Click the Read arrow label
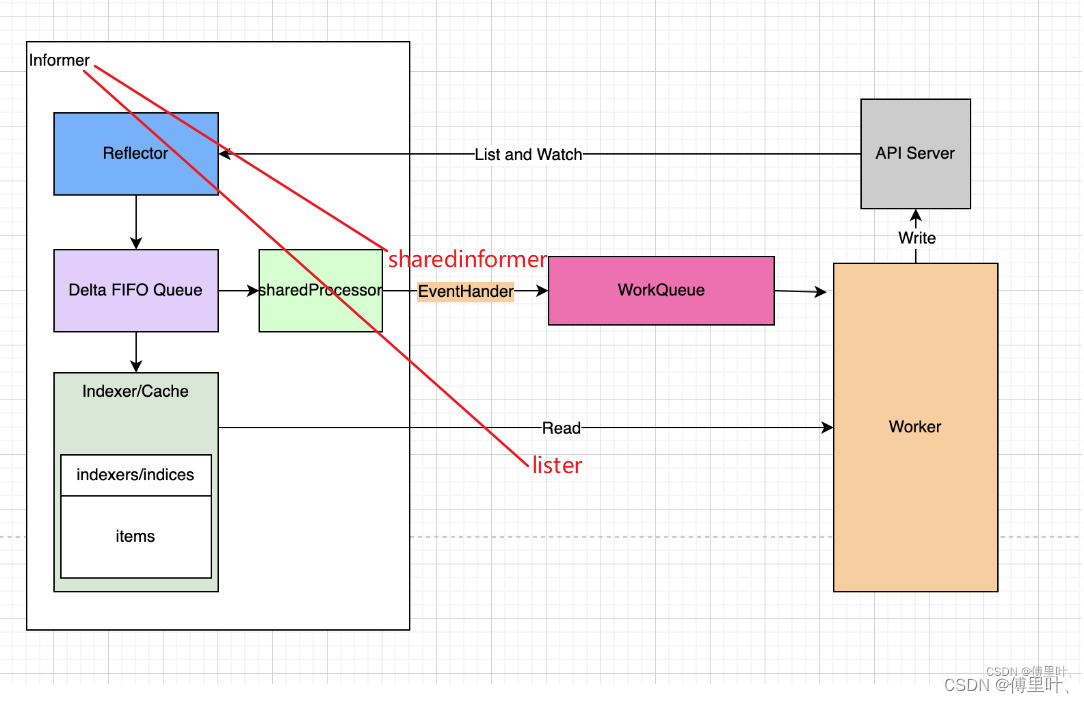This screenshot has height=703, width=1084. pyautogui.click(x=561, y=427)
